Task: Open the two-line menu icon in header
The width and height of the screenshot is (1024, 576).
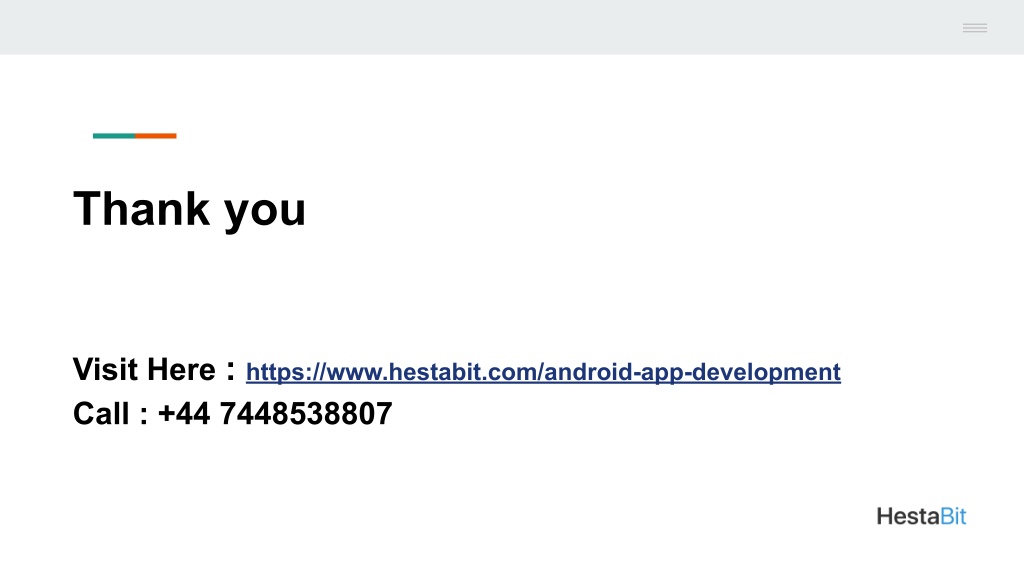Action: 974,28
